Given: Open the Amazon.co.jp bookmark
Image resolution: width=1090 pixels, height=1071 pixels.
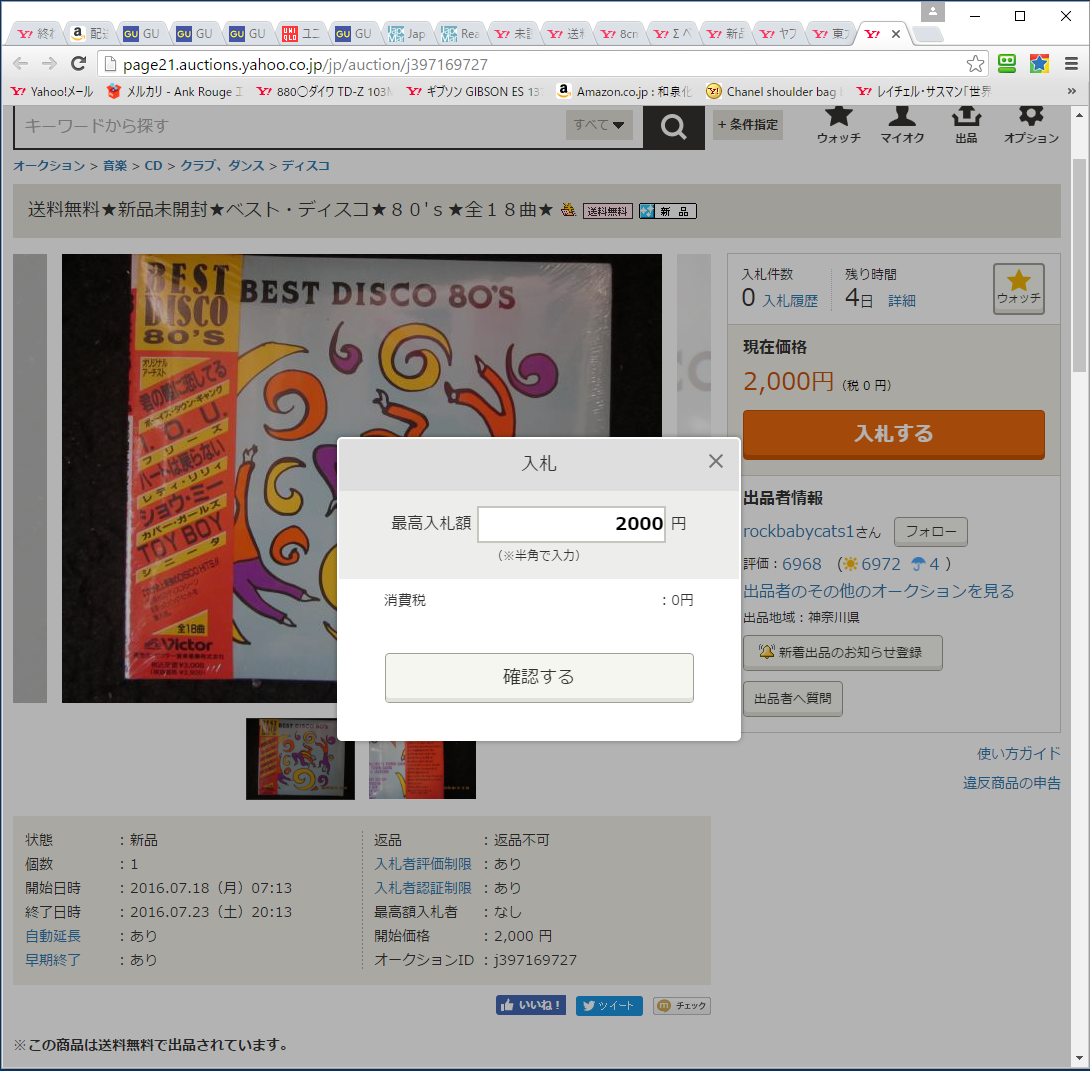Looking at the screenshot, I should click(x=624, y=91).
